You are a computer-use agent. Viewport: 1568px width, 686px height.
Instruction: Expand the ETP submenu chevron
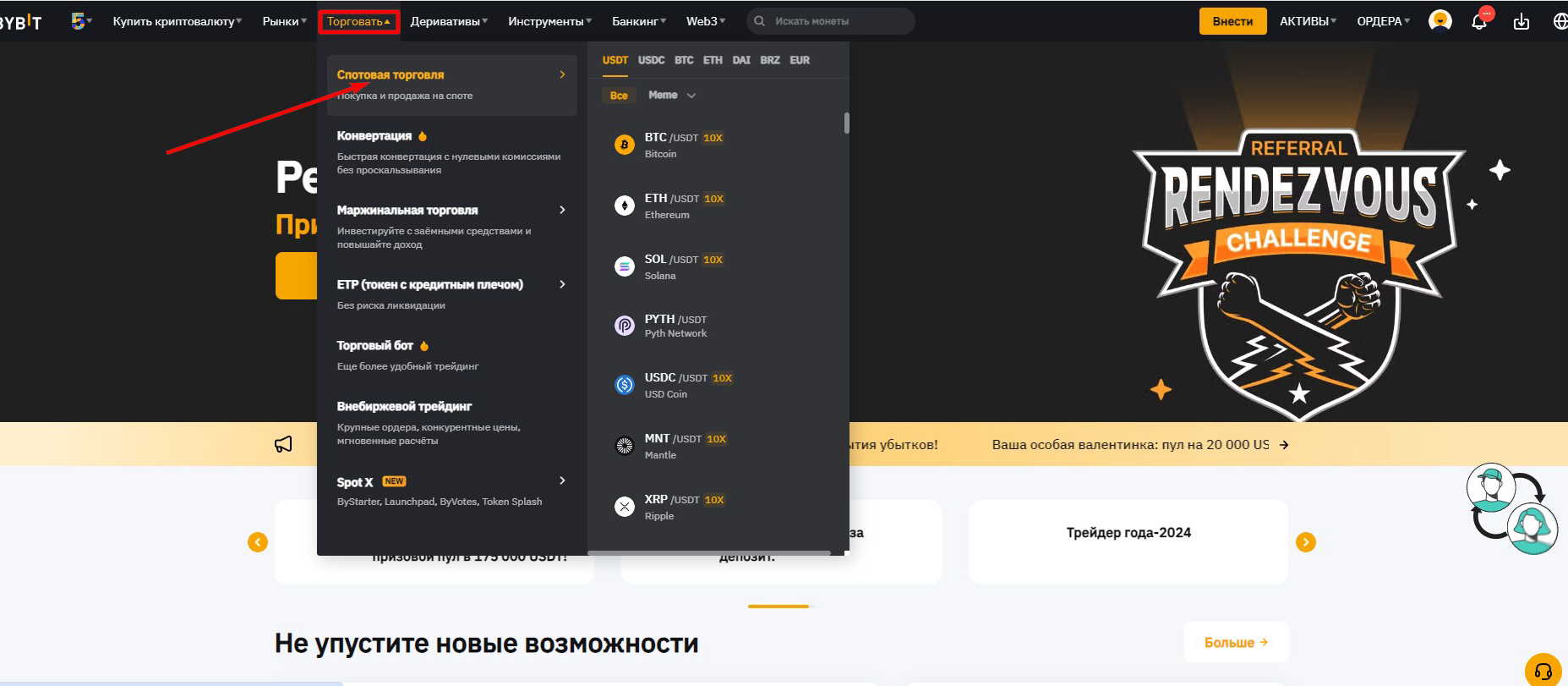(562, 284)
